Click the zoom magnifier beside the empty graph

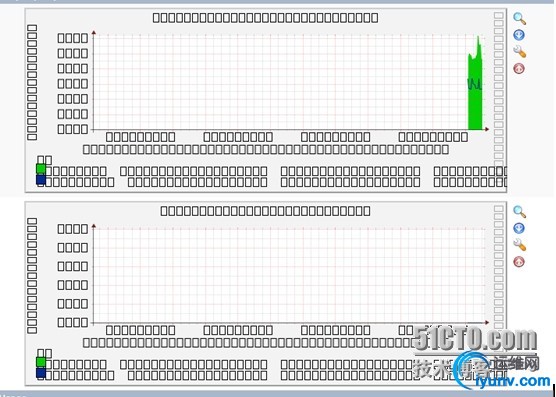[519, 212]
